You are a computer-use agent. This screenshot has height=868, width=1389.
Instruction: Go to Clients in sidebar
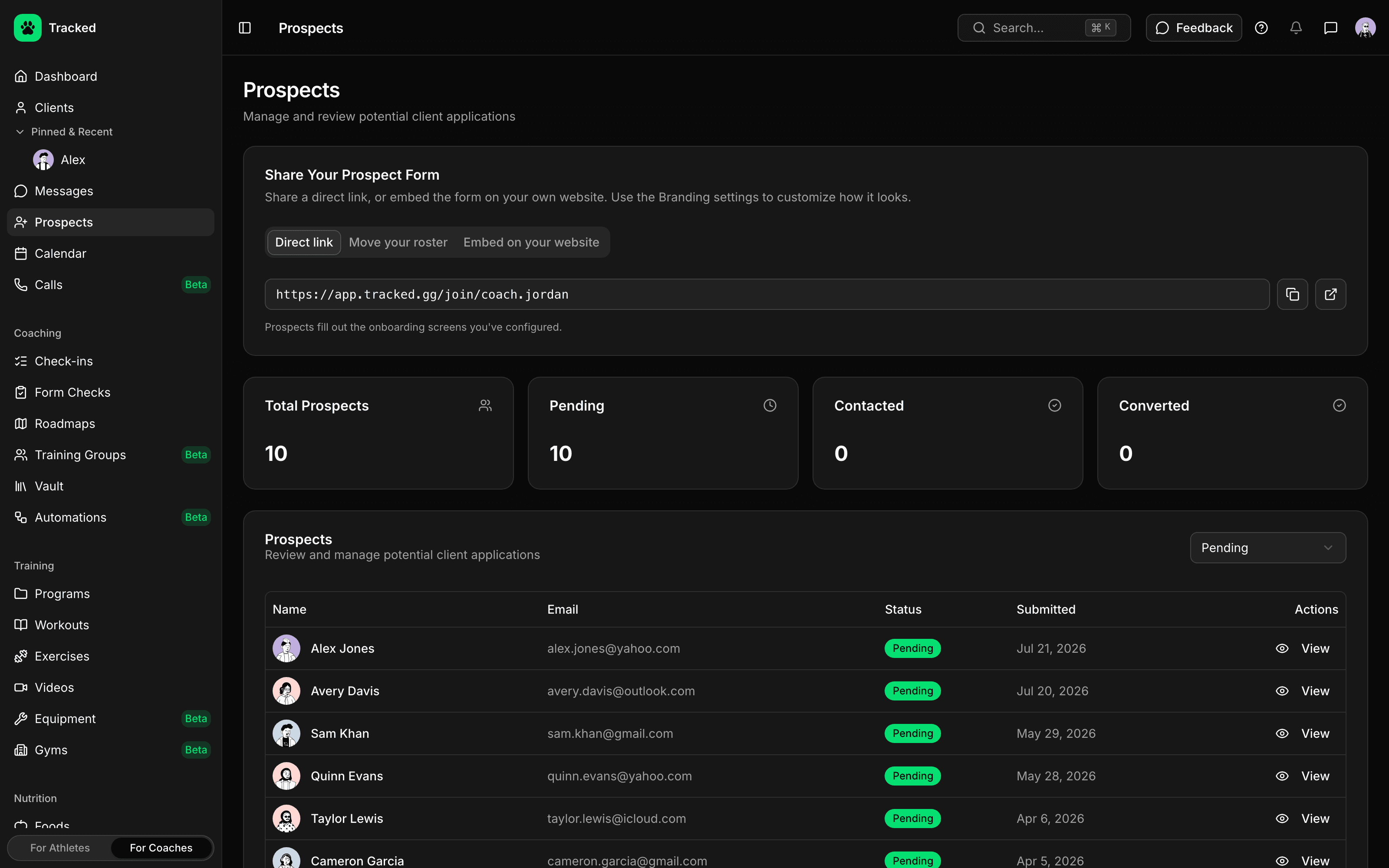(110, 107)
